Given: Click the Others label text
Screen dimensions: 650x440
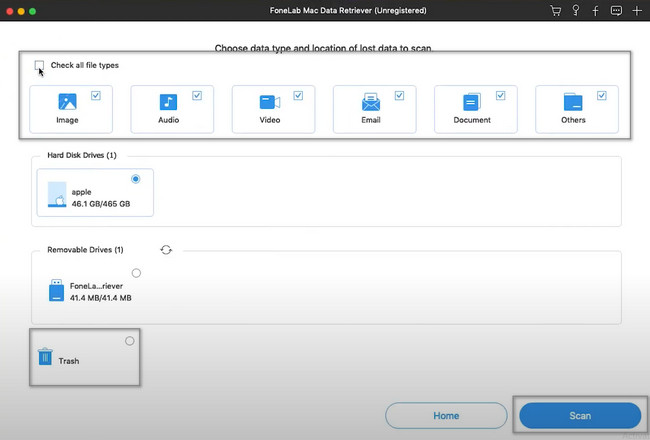Looking at the screenshot, I should [x=573, y=120].
